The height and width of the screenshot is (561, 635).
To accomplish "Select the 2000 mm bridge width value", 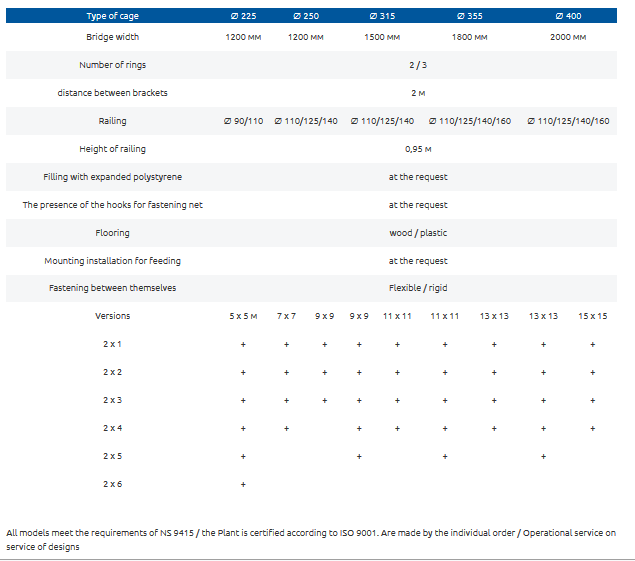I will click(568, 37).
